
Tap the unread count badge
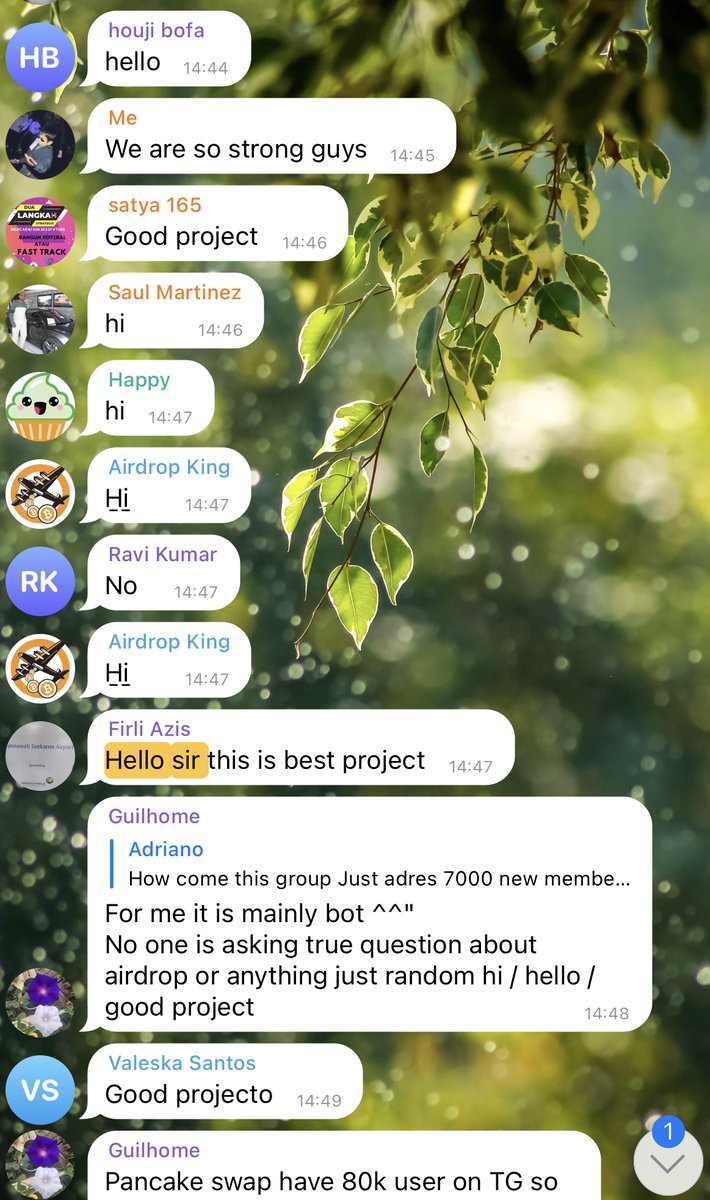668,1133
